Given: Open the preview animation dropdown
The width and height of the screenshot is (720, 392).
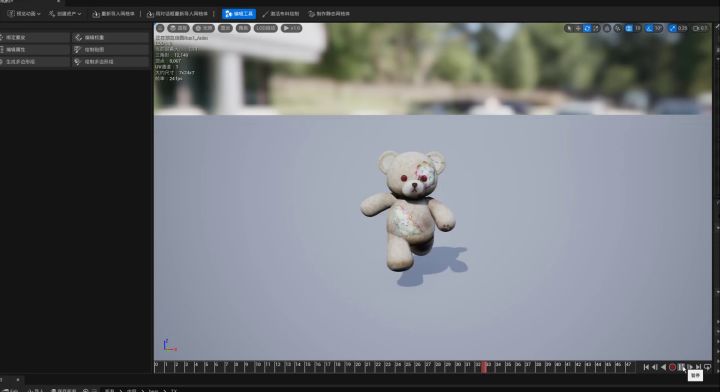Looking at the screenshot, I should [24, 14].
